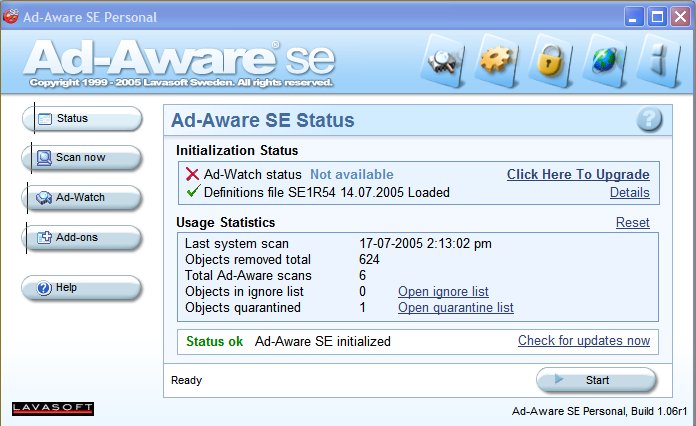This screenshot has height=426, width=696.
Task: Follow the Click Here To Upgrade link
Action: click(578, 174)
